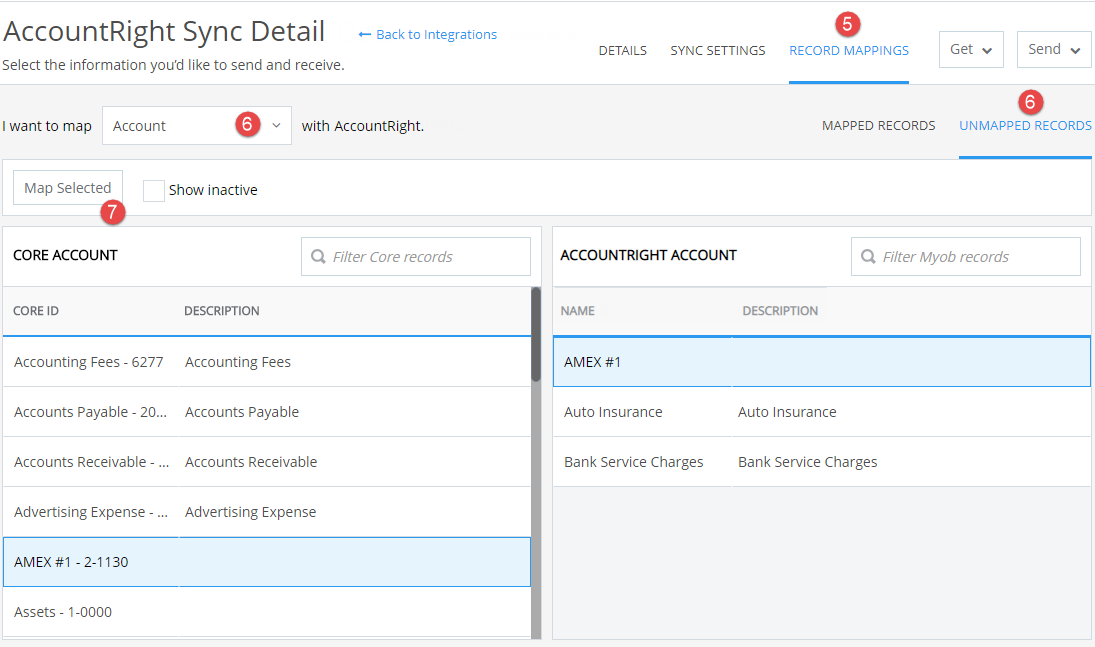The width and height of the screenshot is (1095, 647).
Task: Select the Assets - 1-0000 row
Action: coord(267,612)
